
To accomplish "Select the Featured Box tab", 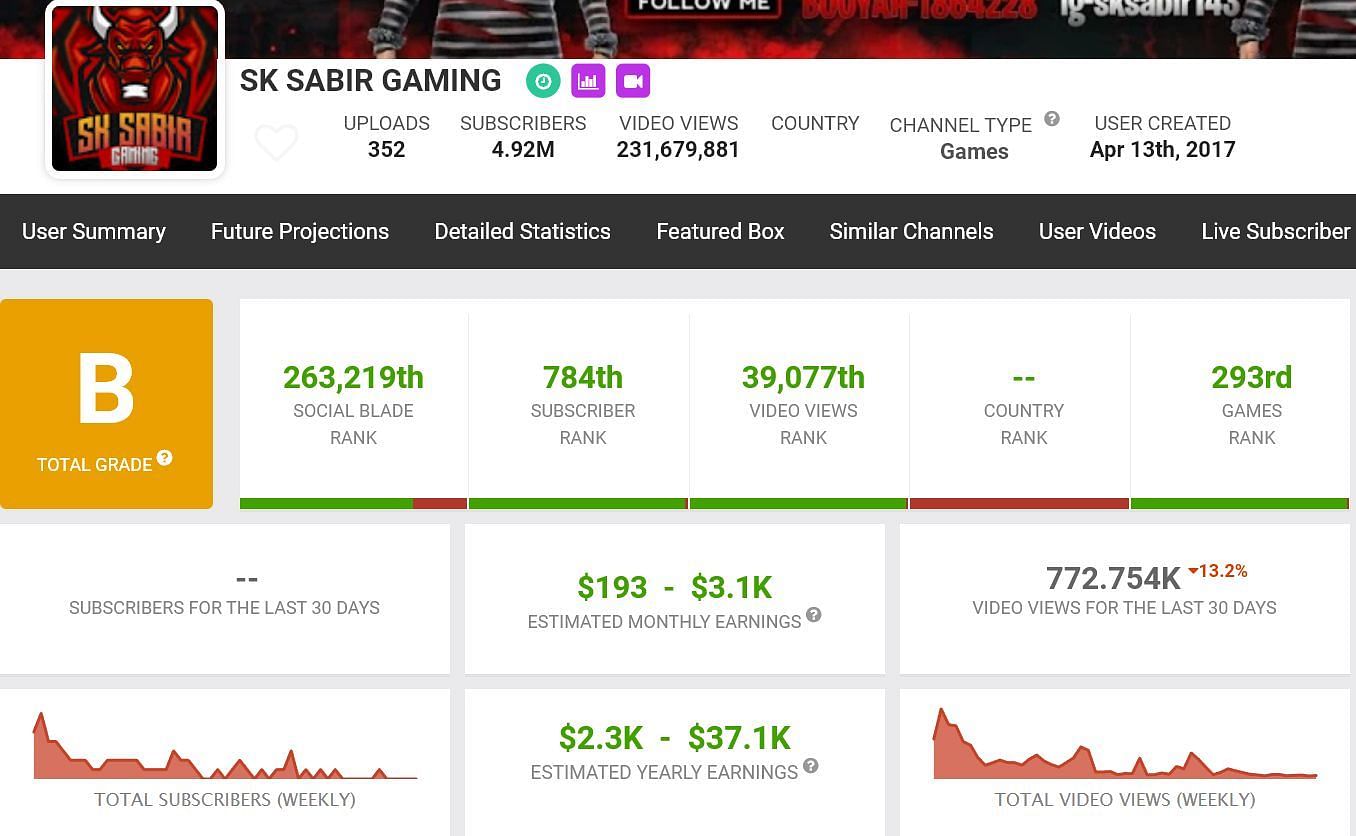I will 720,231.
